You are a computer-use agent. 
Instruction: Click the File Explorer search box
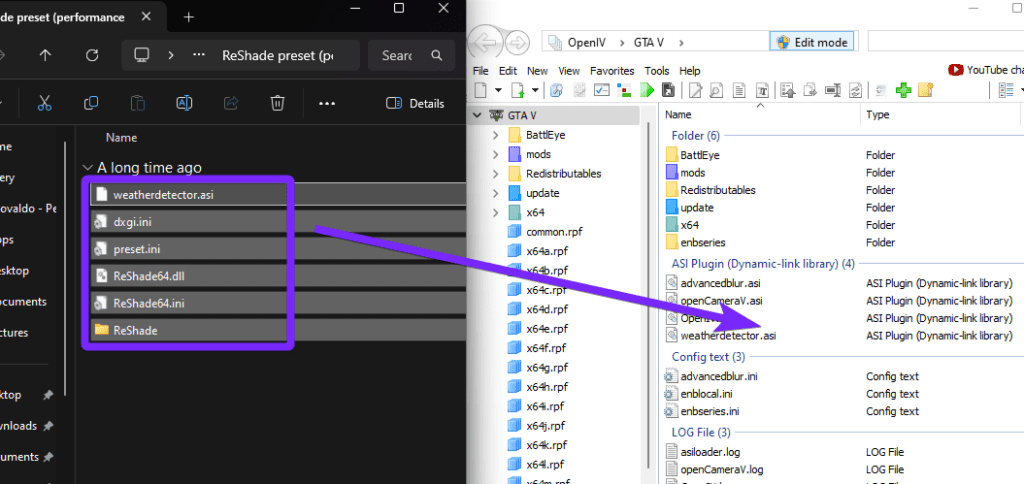pos(411,56)
